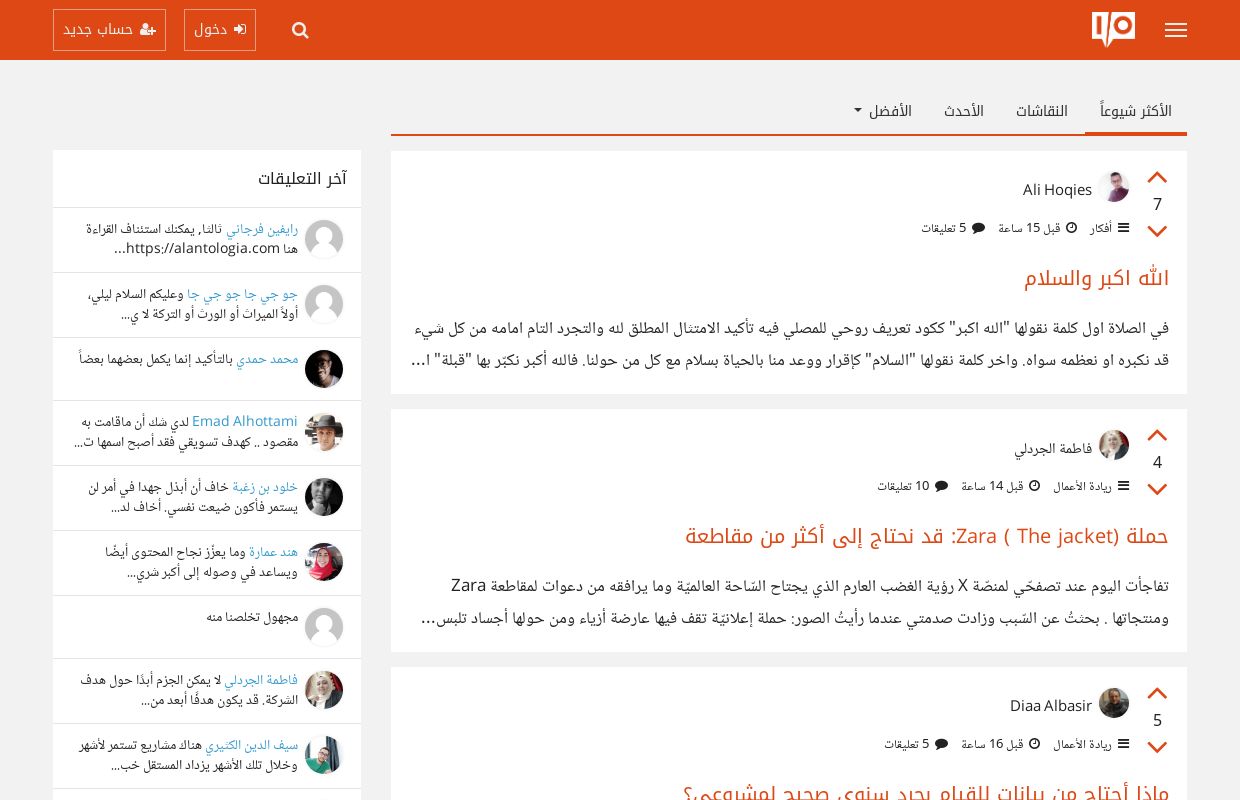Image resolution: width=1240 pixels, height=800 pixels.
Task: Switch to the الأحدث tab
Action: pos(963,111)
